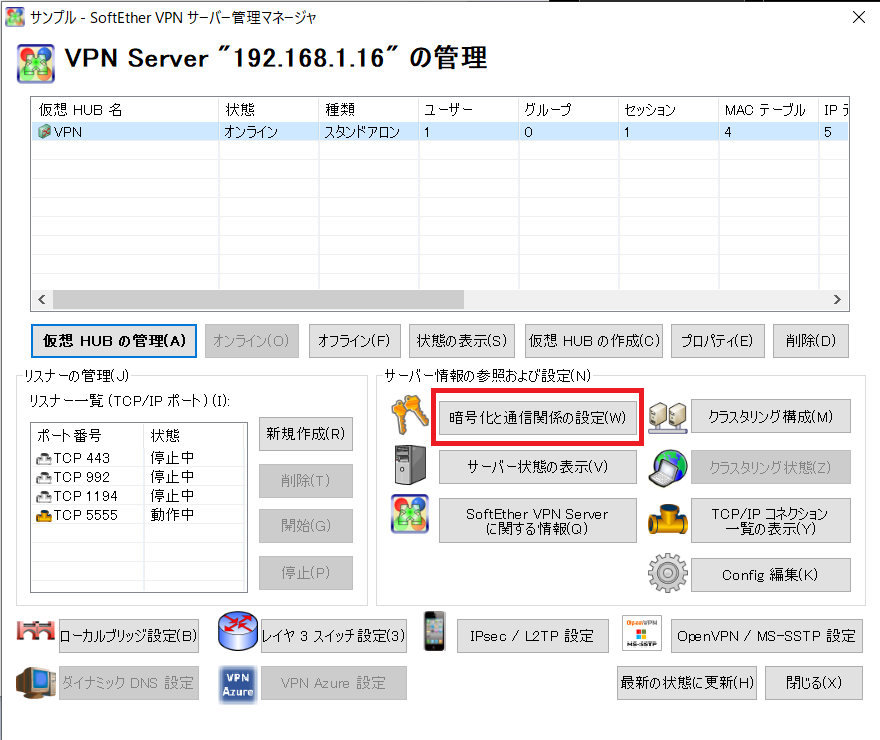Sort by the 仮想 HUB 名 column header

click(125, 109)
